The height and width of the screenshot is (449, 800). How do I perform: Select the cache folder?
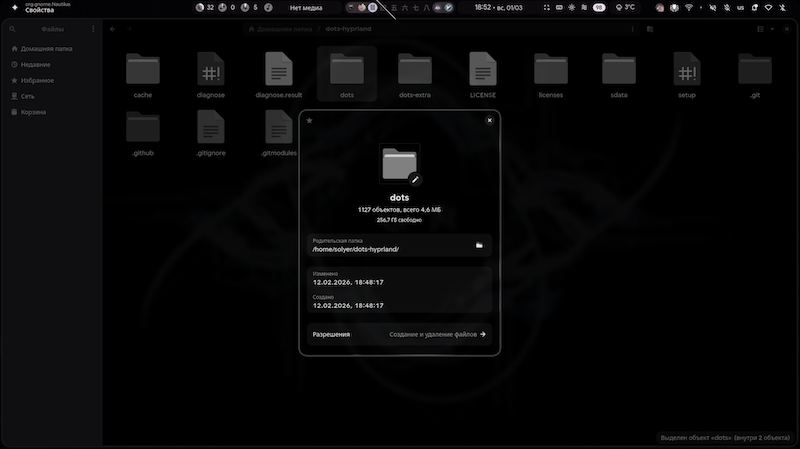(143, 74)
